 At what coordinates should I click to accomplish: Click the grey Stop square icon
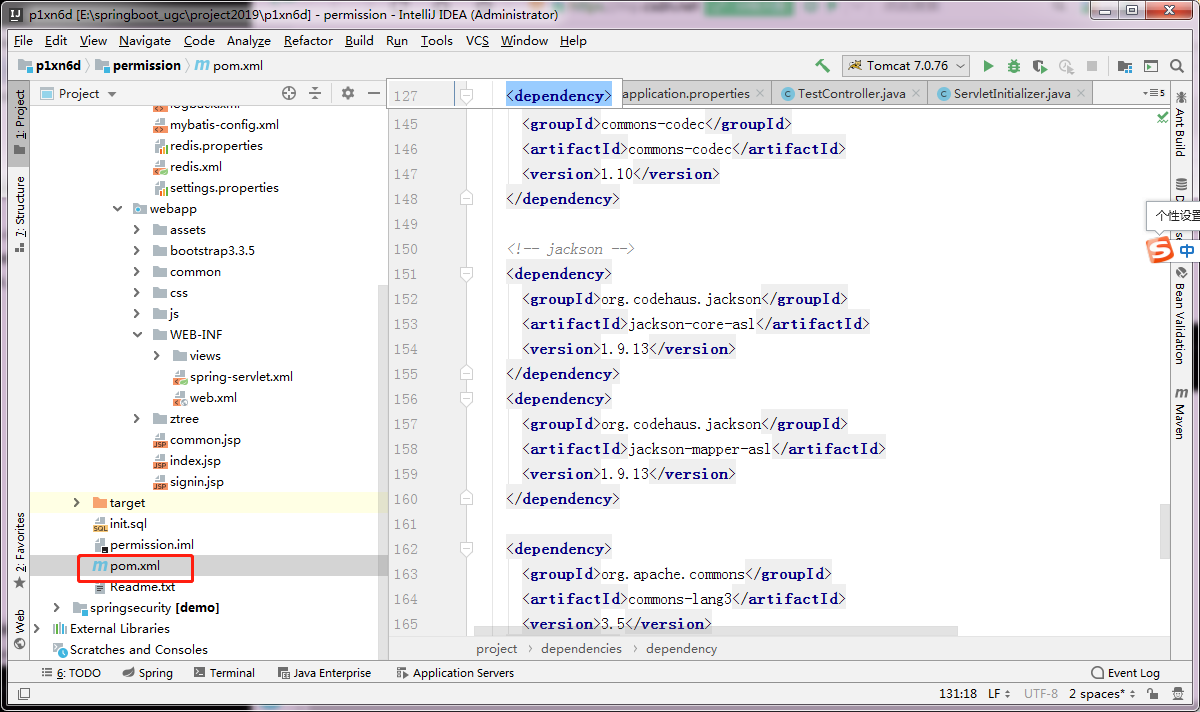coord(1092,66)
